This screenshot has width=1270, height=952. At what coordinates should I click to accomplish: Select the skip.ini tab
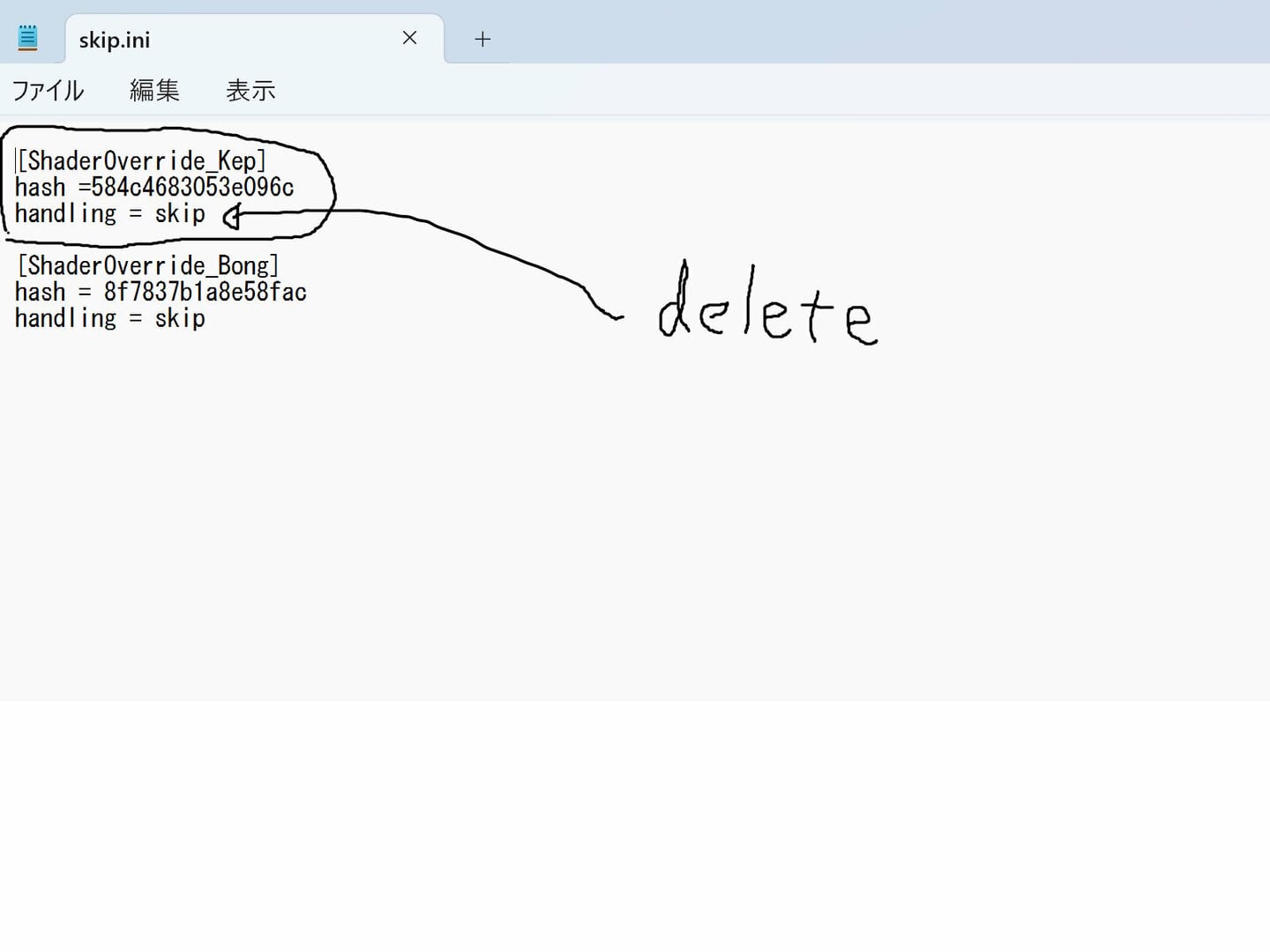click(254, 39)
